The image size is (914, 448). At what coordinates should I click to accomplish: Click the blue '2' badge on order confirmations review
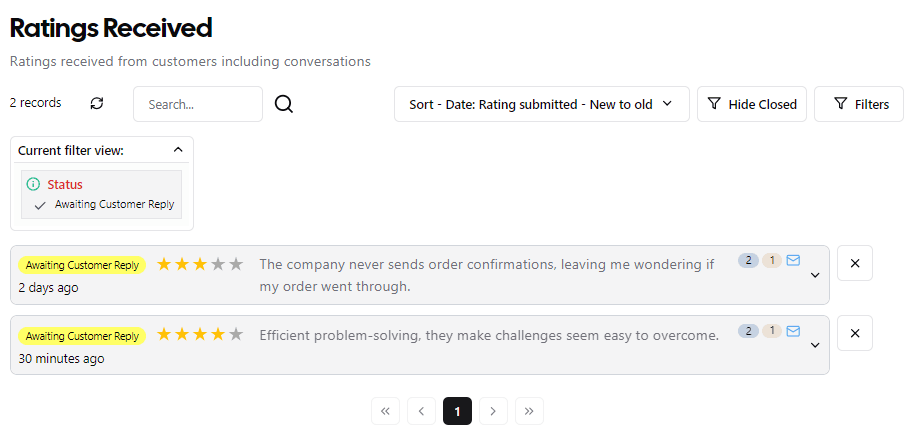pos(748,260)
